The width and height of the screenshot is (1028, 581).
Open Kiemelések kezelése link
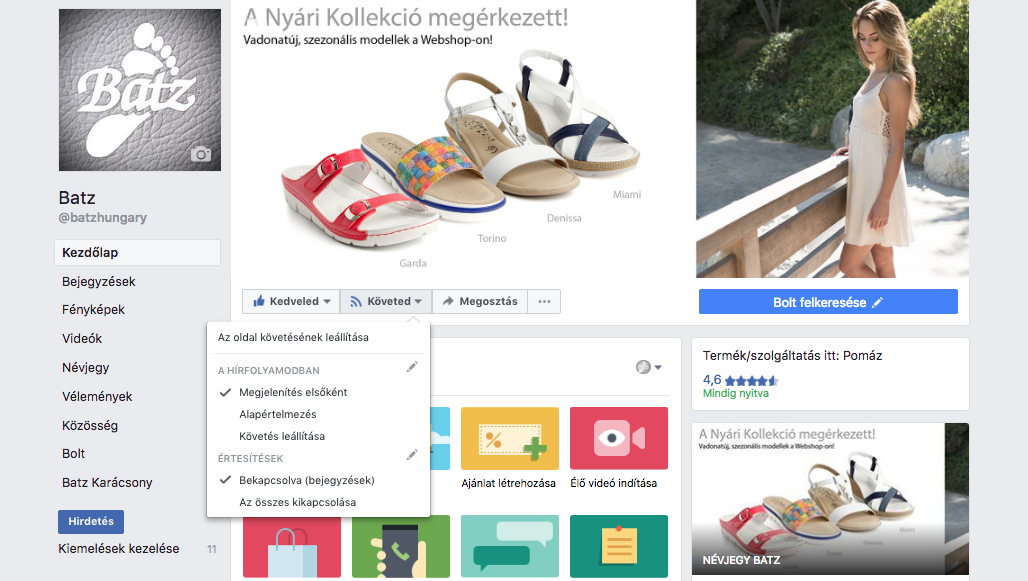click(x=119, y=549)
